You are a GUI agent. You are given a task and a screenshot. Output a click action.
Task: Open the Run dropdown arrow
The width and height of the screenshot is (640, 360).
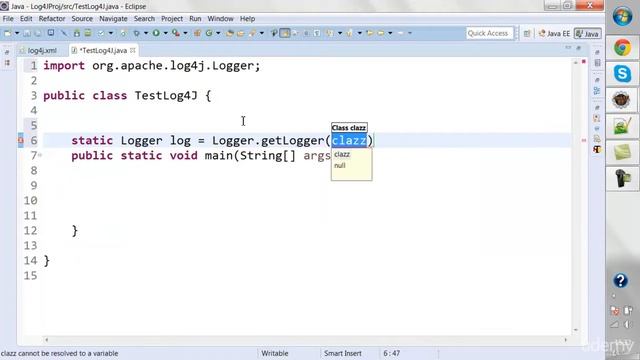coord(165,33)
